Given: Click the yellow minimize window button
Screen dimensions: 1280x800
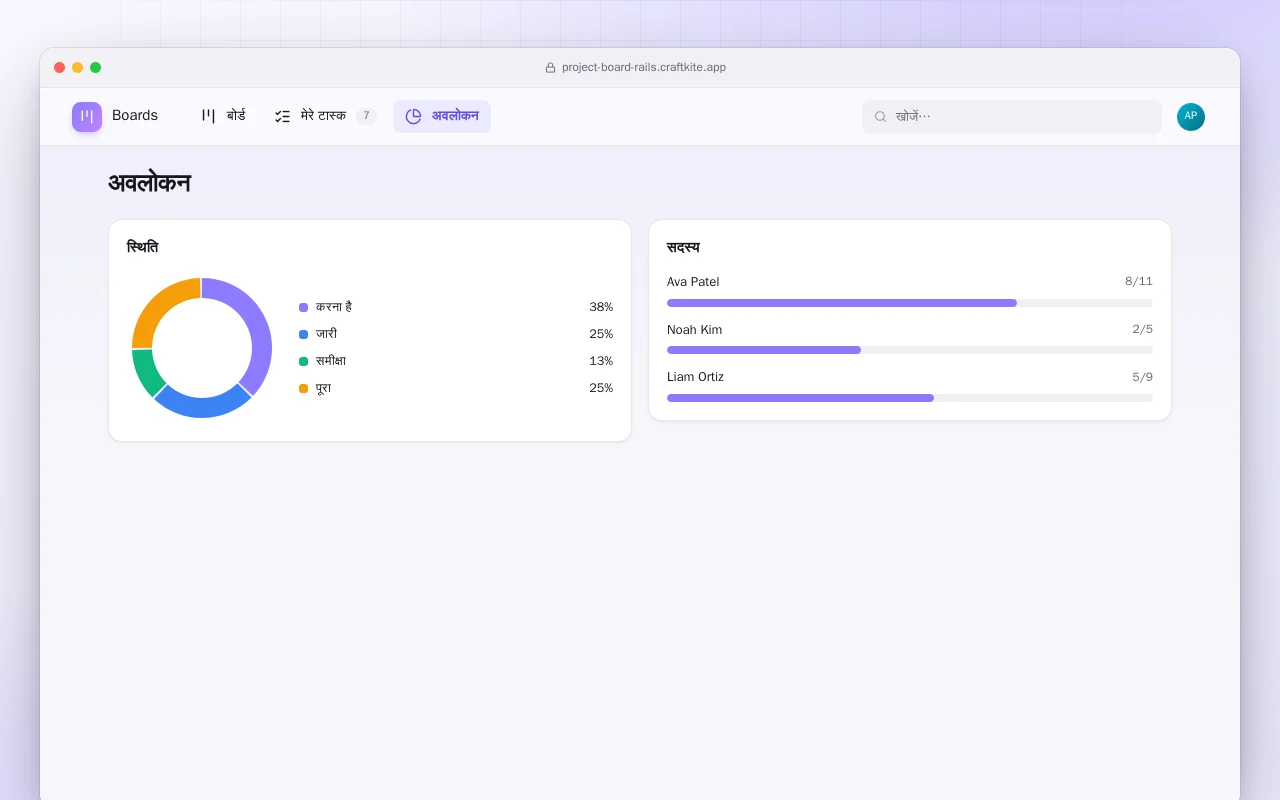Looking at the screenshot, I should (x=78, y=68).
